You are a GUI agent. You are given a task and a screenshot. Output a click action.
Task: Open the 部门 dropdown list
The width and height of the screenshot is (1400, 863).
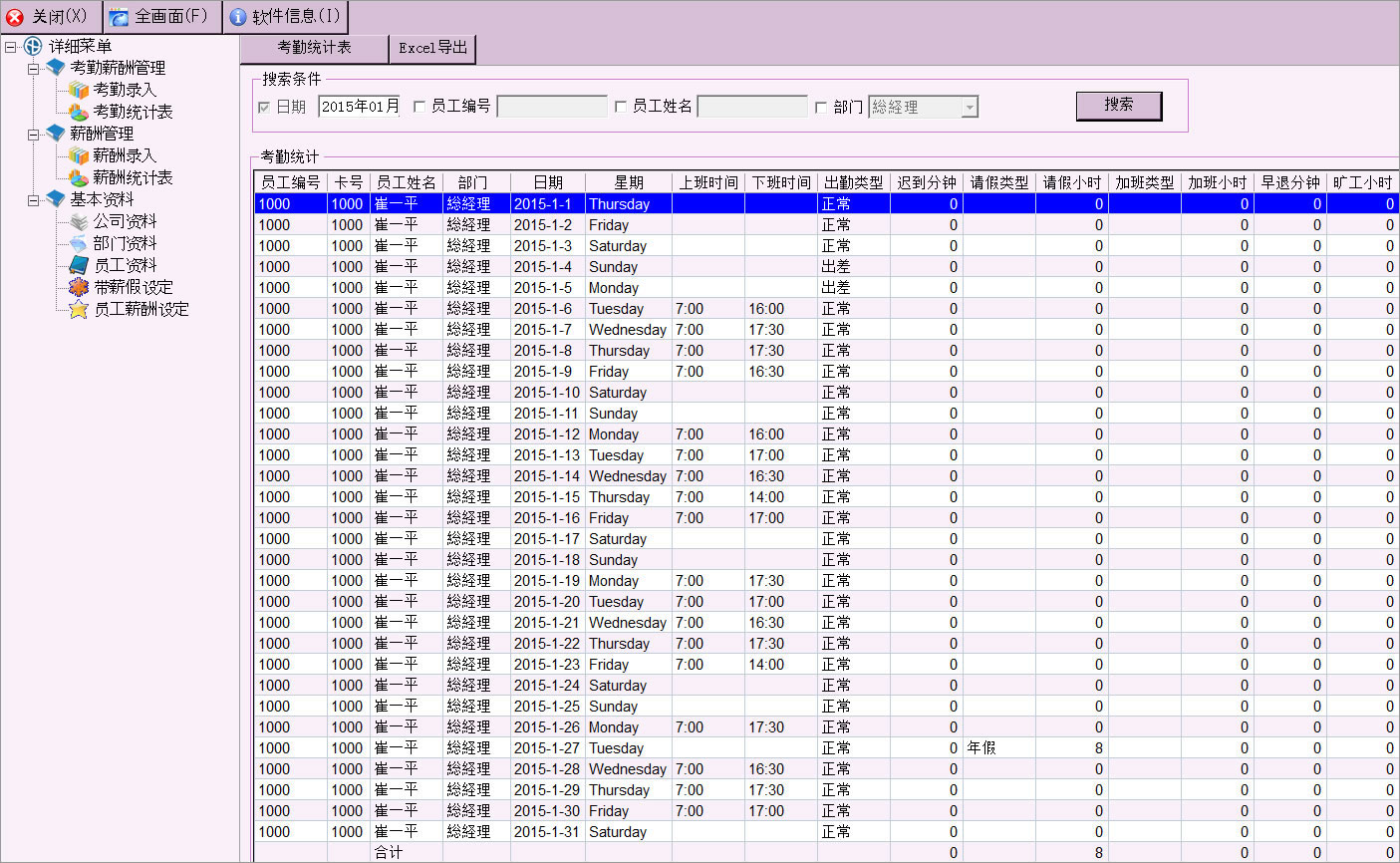(x=970, y=108)
